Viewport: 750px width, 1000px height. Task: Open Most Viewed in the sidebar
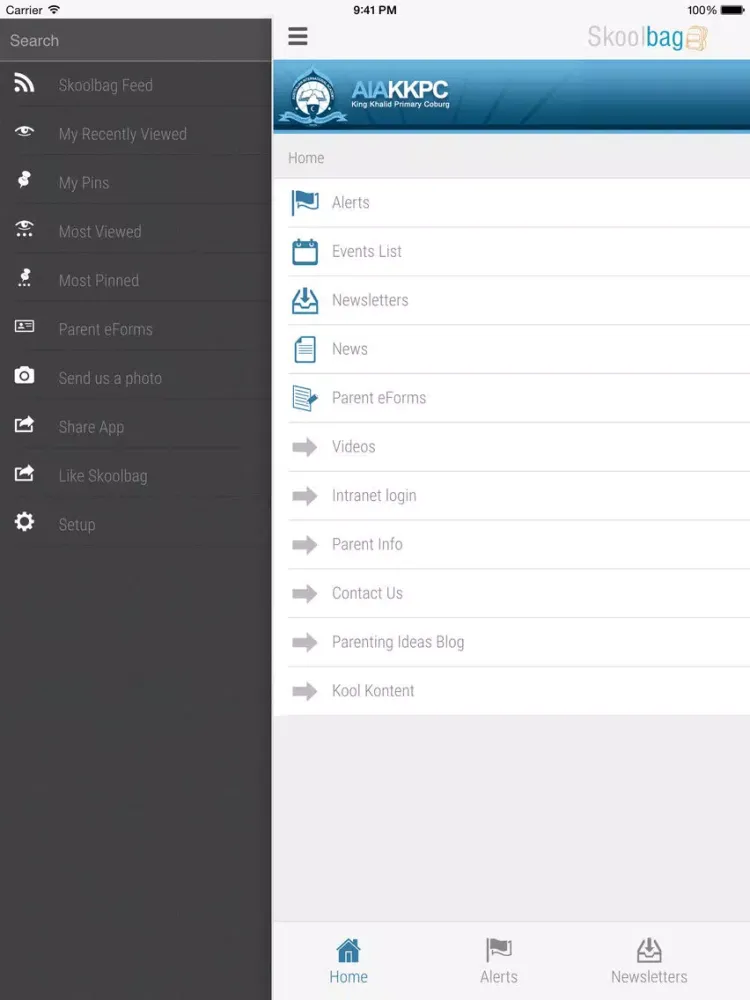(100, 232)
